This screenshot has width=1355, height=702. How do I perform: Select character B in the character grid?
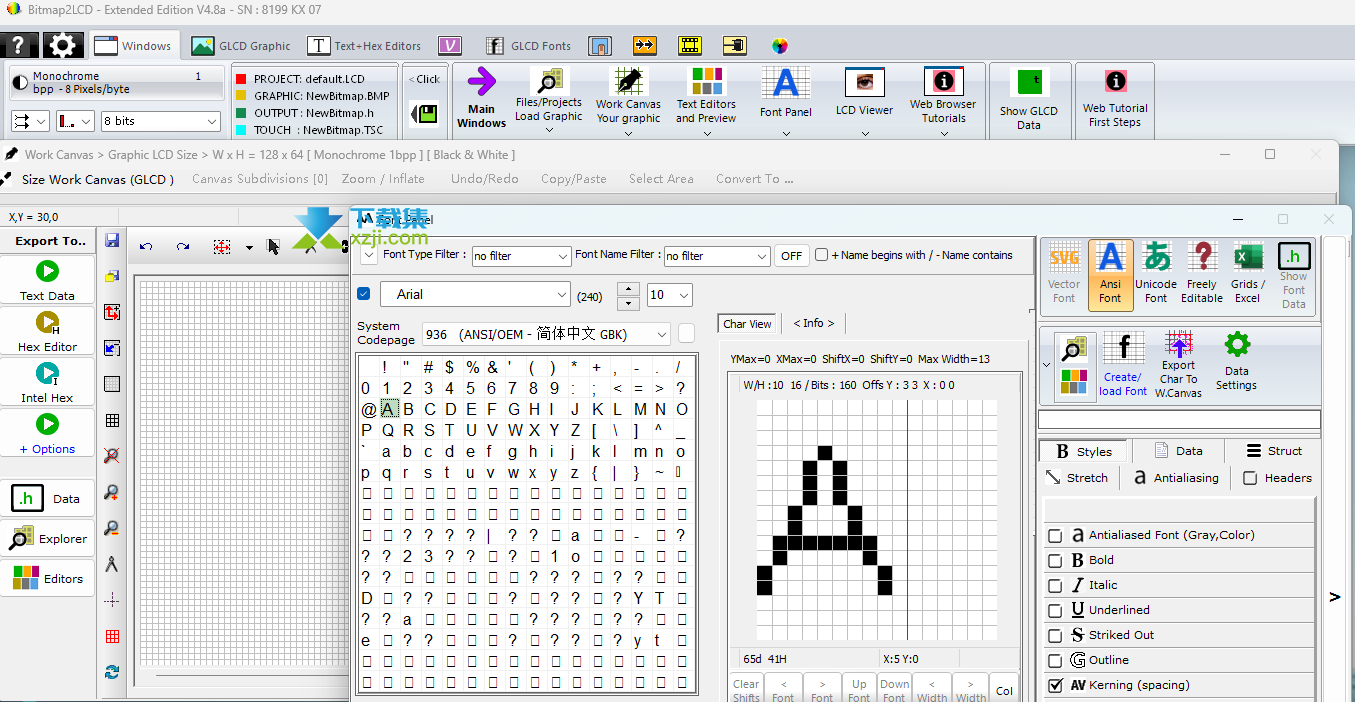coord(408,409)
